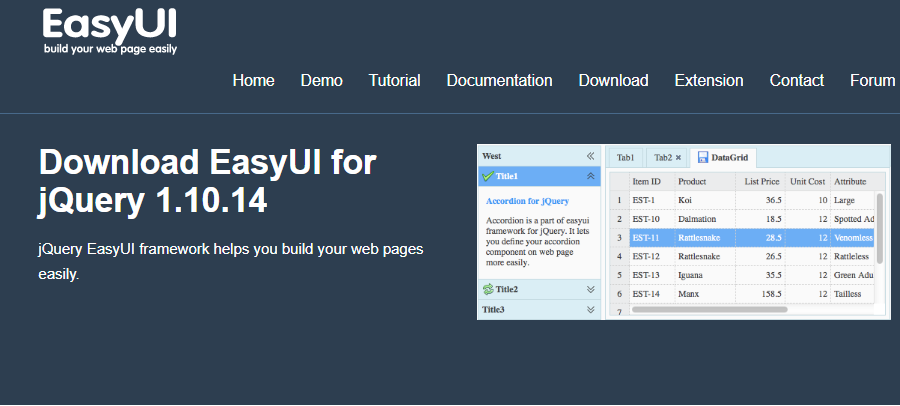This screenshot has width=900, height=406.
Task: Click the green checkmark icon beside Title1
Action: (488, 176)
